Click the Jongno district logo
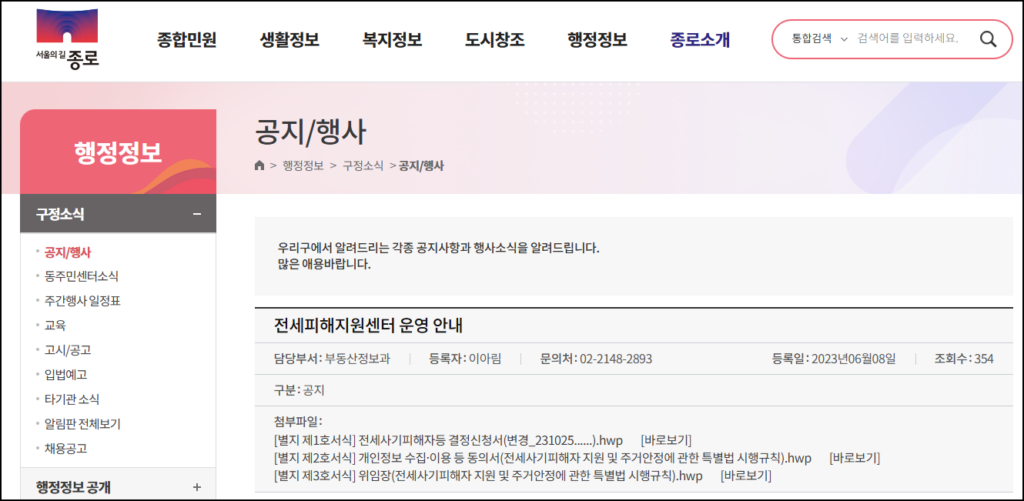 [x=67, y=39]
